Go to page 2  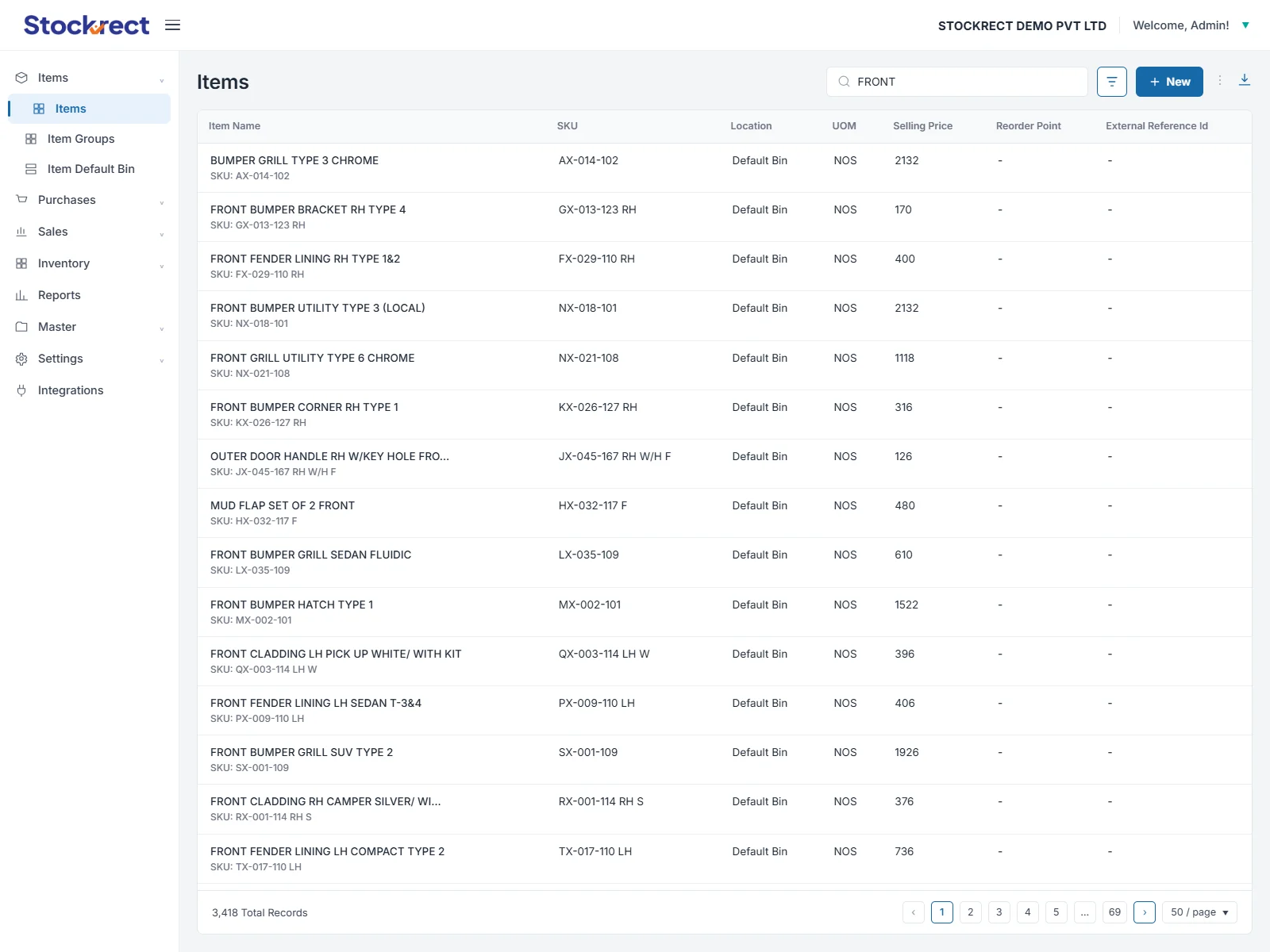coord(971,912)
